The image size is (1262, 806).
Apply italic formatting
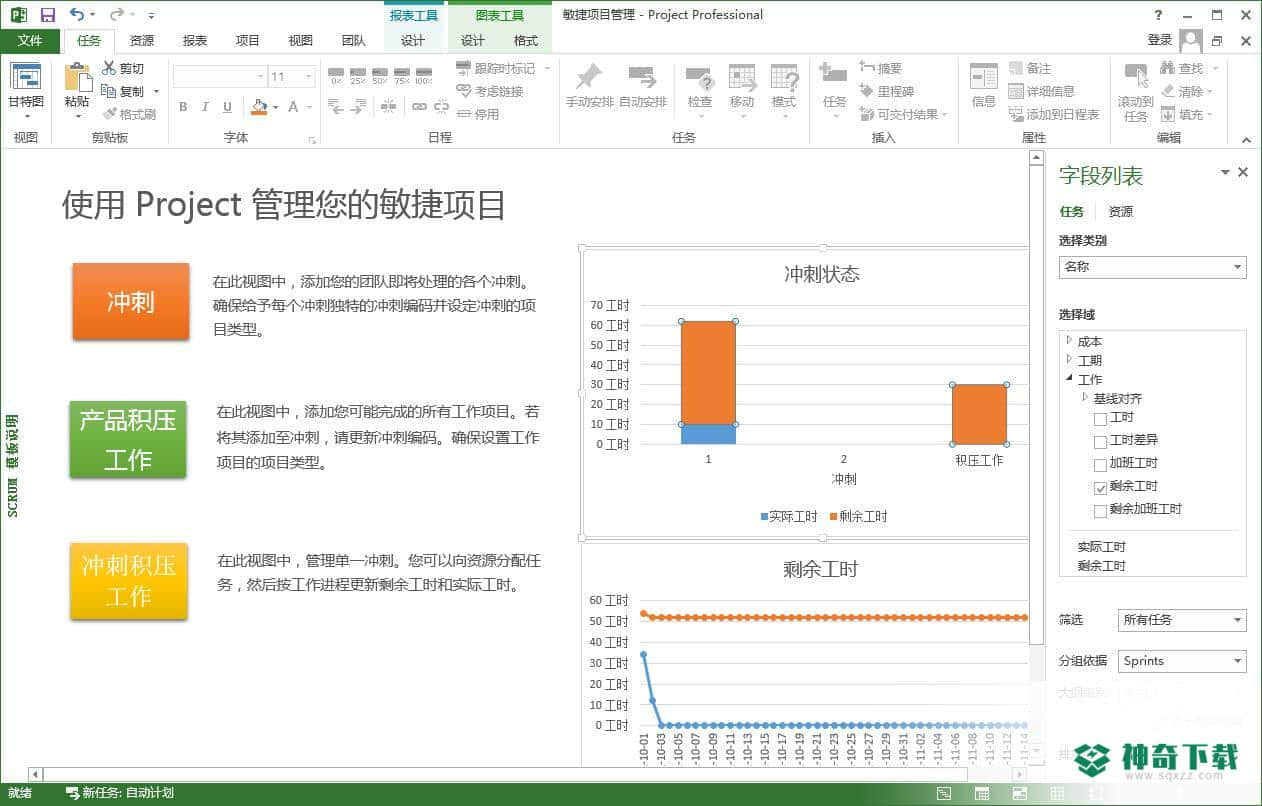[205, 107]
